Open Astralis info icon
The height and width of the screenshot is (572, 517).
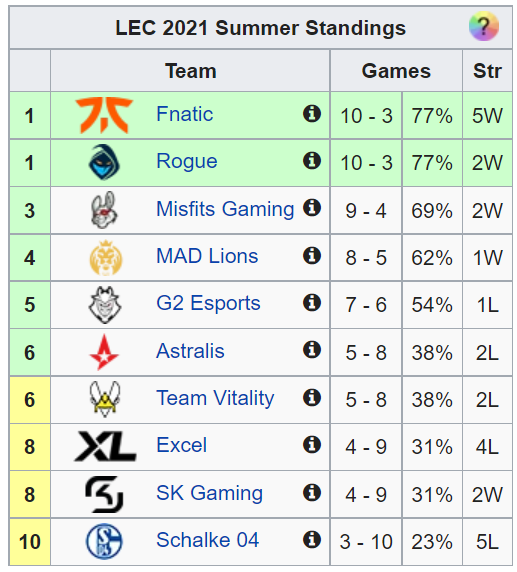[312, 350]
